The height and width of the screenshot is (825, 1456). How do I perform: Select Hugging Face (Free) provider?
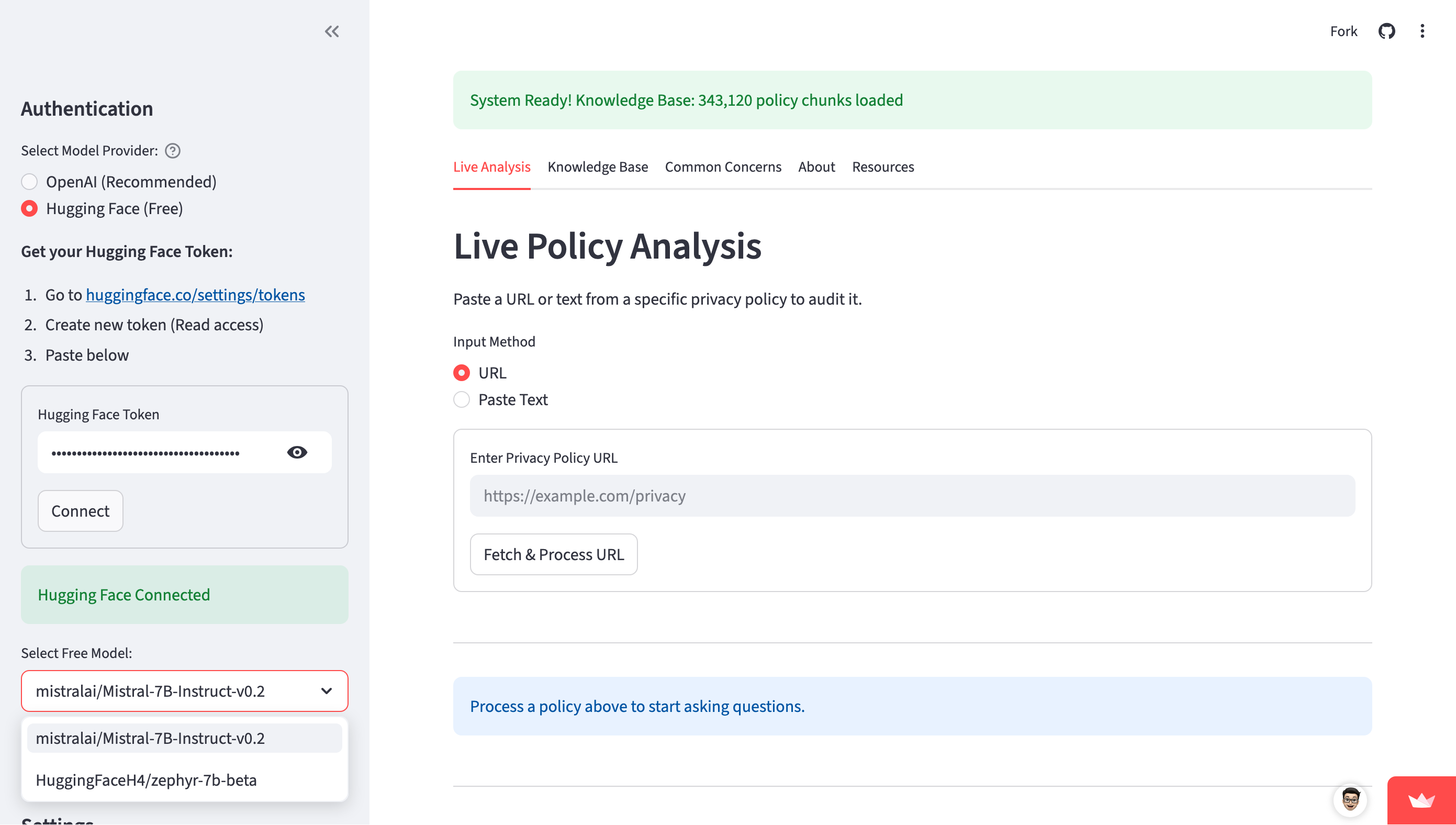[102, 208]
